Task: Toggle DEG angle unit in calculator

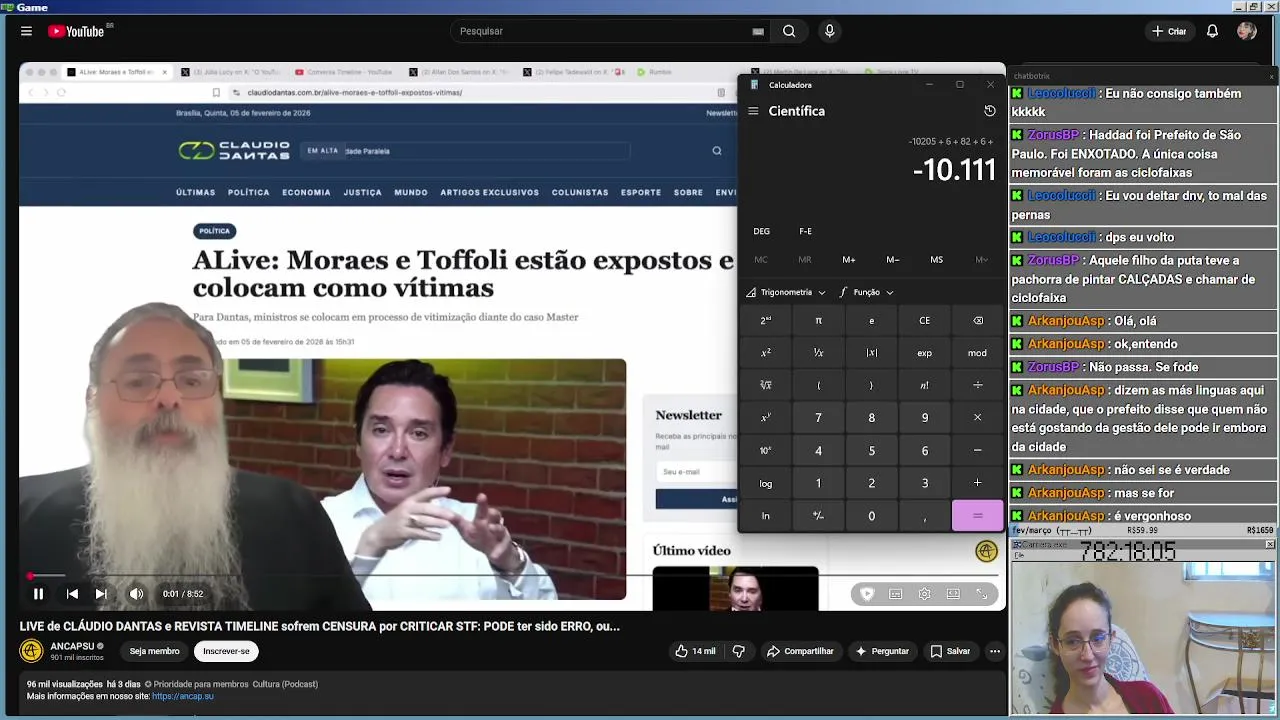Action: (x=762, y=231)
